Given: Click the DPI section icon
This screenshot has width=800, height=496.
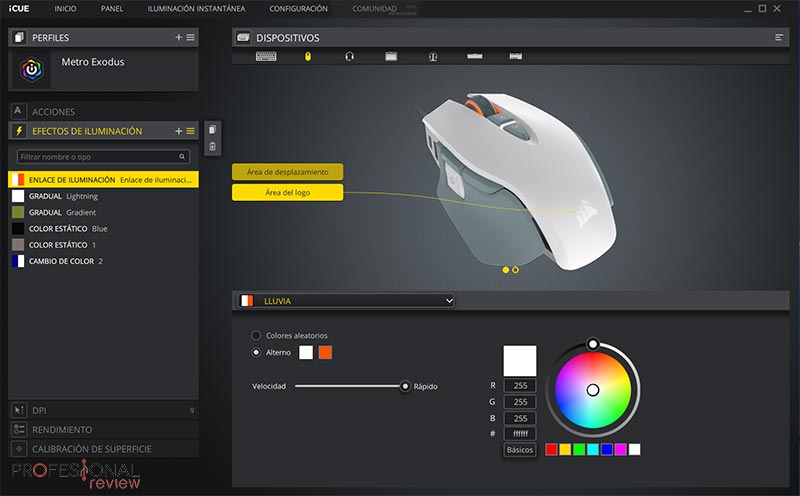Looking at the screenshot, I should click(x=19, y=410).
